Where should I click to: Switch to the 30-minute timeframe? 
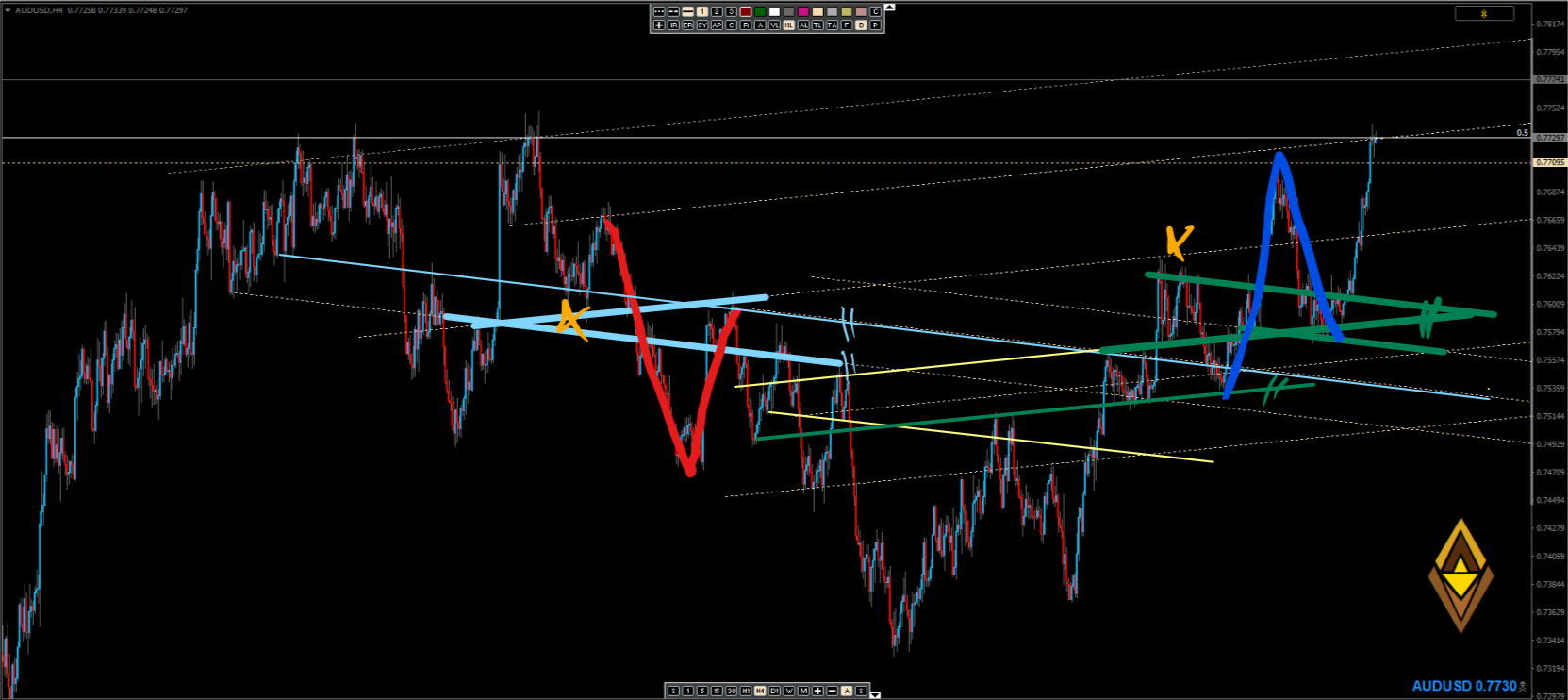pyautogui.click(x=731, y=692)
